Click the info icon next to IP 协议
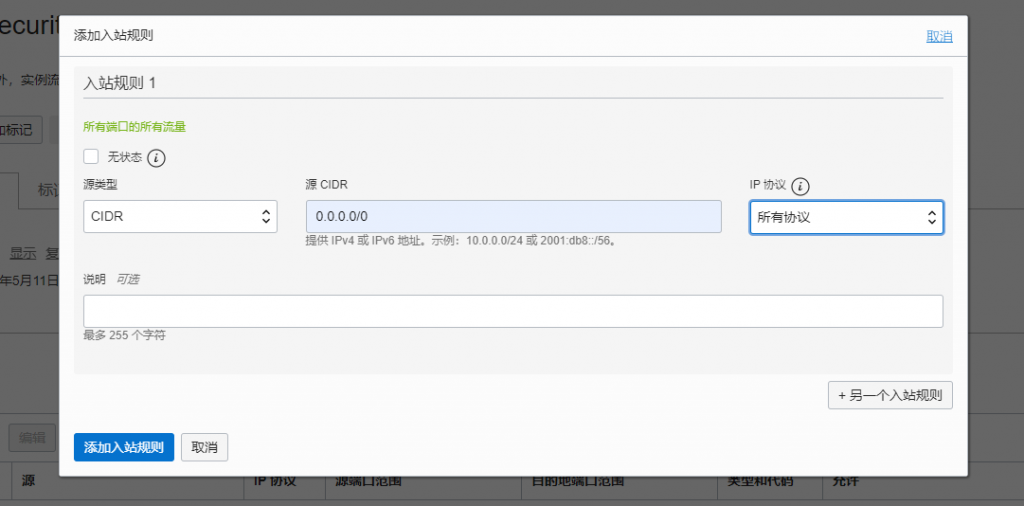Viewport: 1024px width, 506px height. (x=800, y=186)
